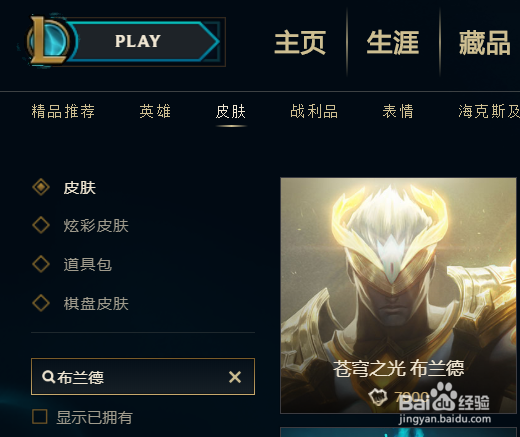
Task: Clear the search with the X icon
Action: coord(235,377)
